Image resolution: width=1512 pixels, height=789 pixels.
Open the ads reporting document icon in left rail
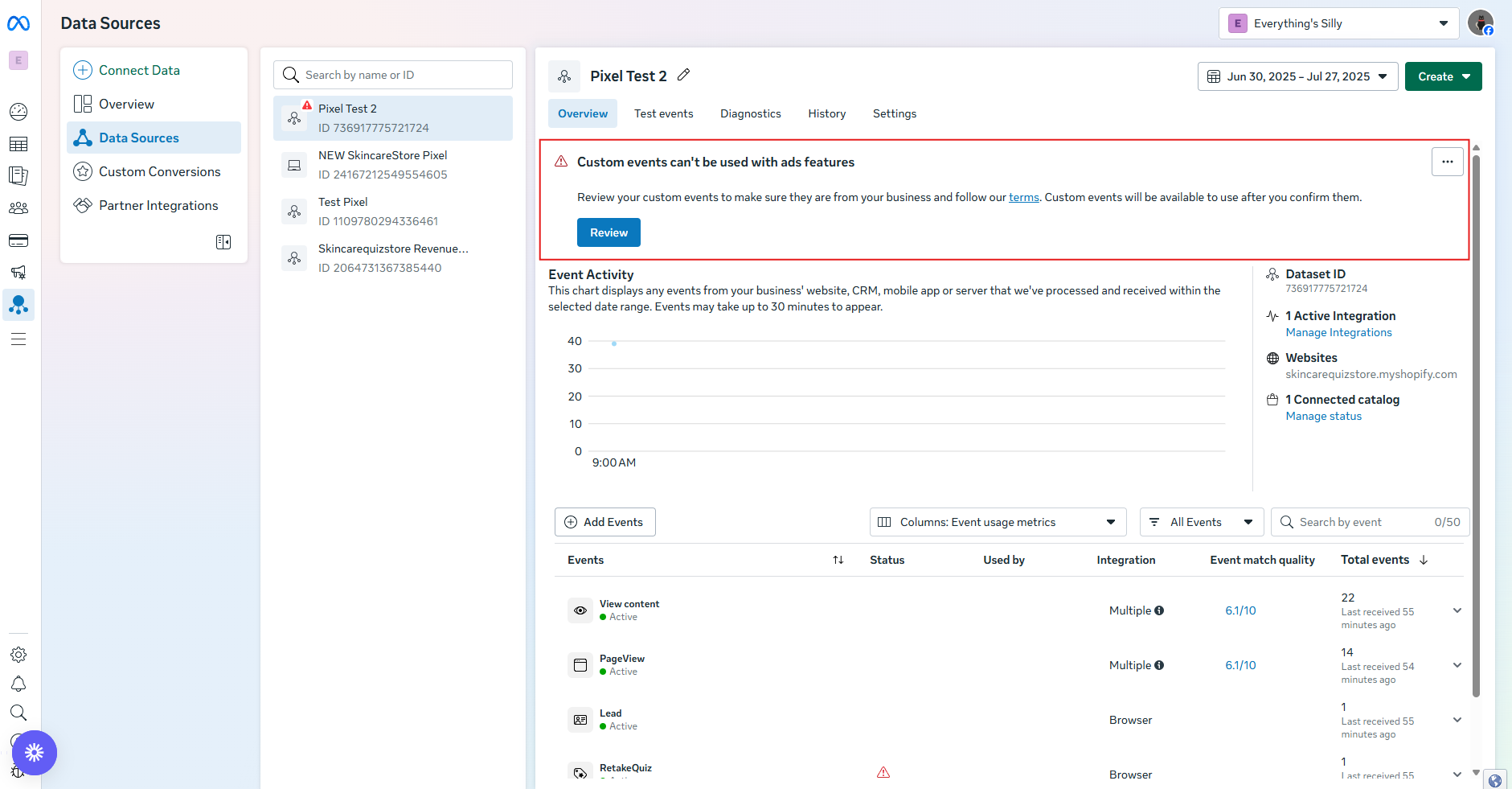point(18,176)
